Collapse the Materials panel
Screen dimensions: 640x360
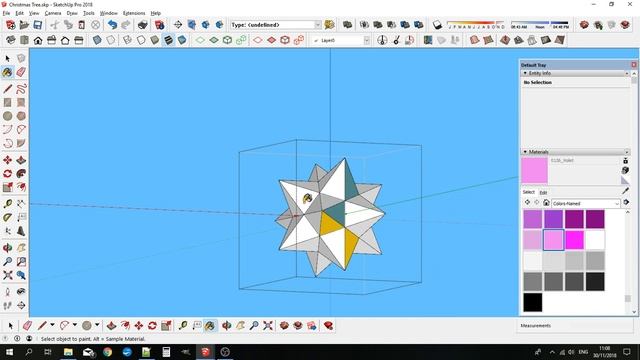pos(525,152)
